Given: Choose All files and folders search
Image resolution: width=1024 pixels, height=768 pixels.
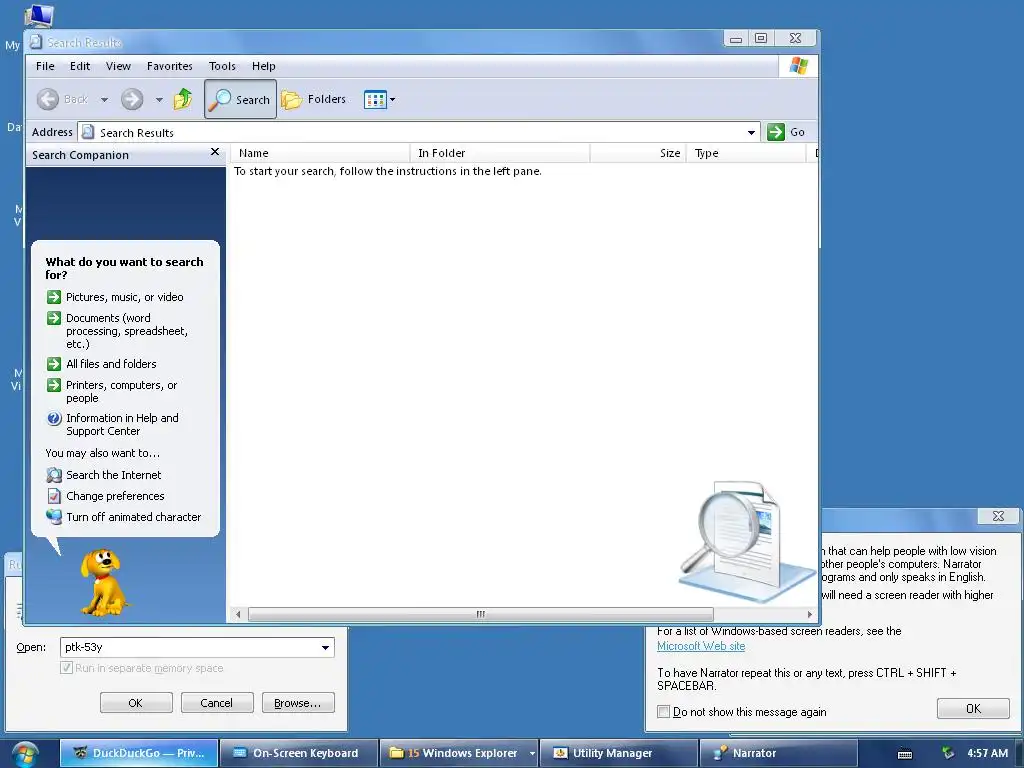Looking at the screenshot, I should click(x=111, y=364).
